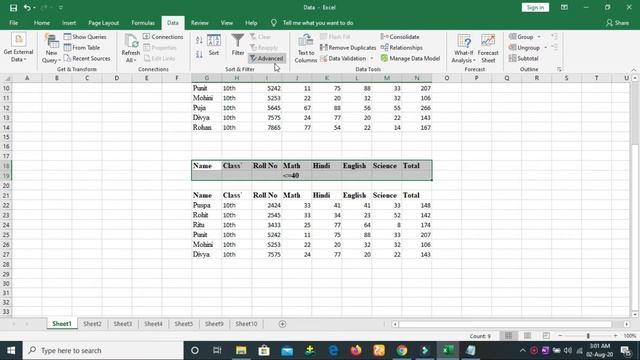The width and height of the screenshot is (640, 360).
Task: Switch to Sheet5 tab
Action: pyautogui.click(x=184, y=324)
